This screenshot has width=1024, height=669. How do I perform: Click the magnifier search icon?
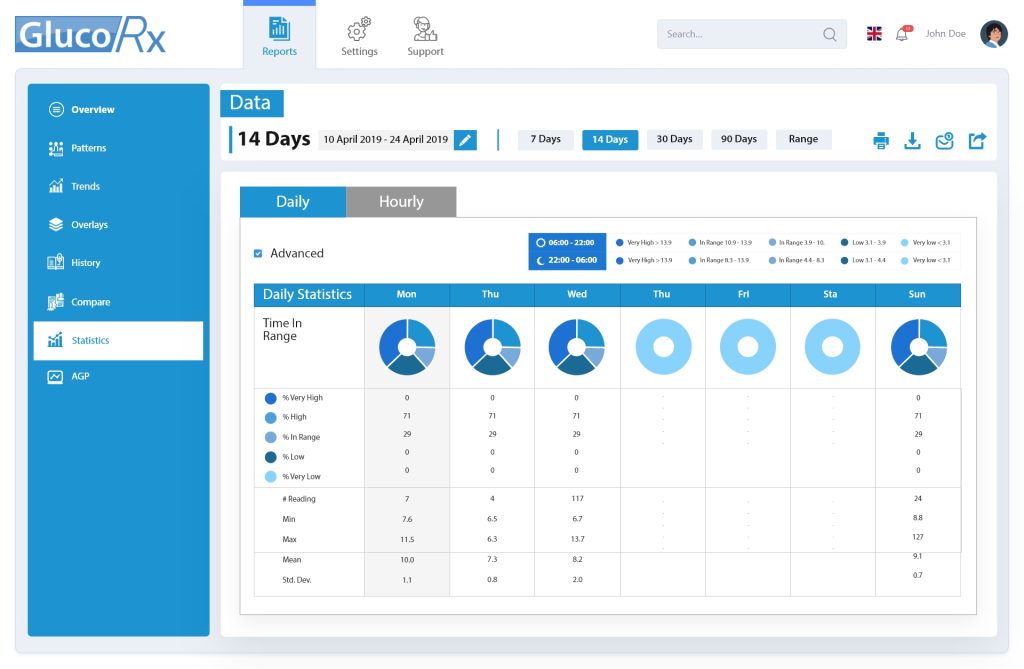(829, 34)
